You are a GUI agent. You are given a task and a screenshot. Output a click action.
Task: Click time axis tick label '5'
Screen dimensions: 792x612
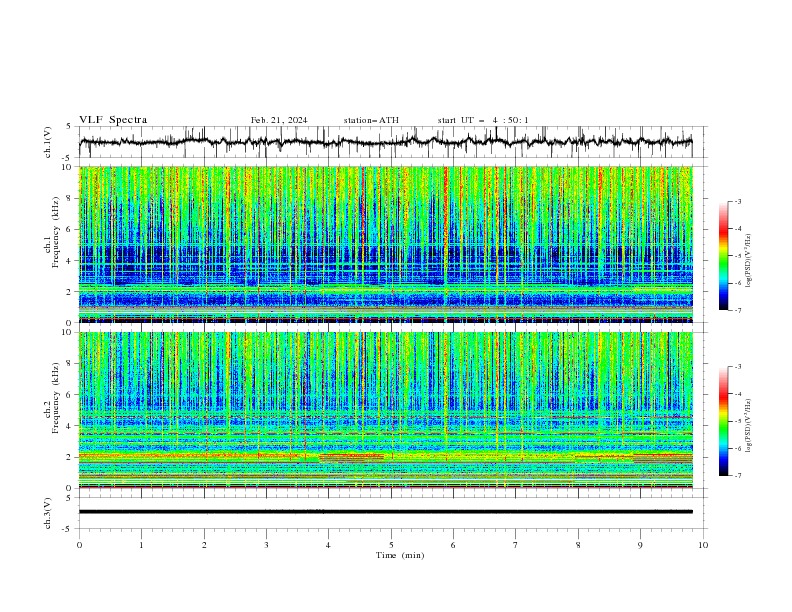click(x=391, y=545)
